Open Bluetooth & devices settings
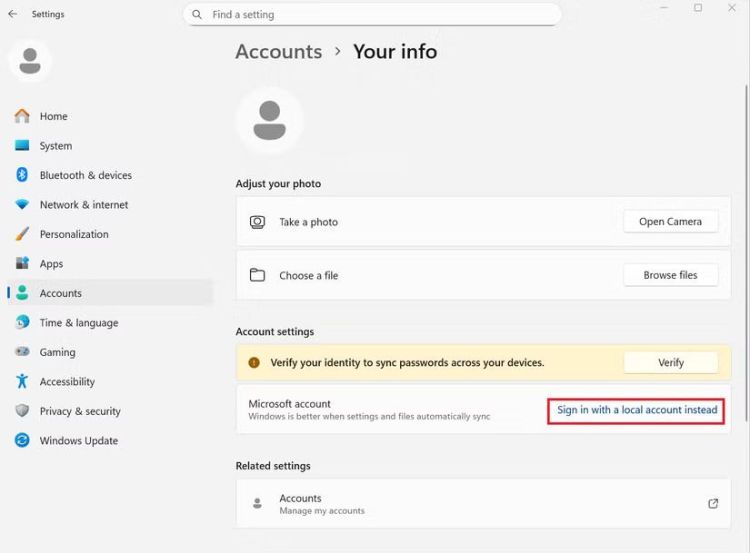 click(85, 175)
